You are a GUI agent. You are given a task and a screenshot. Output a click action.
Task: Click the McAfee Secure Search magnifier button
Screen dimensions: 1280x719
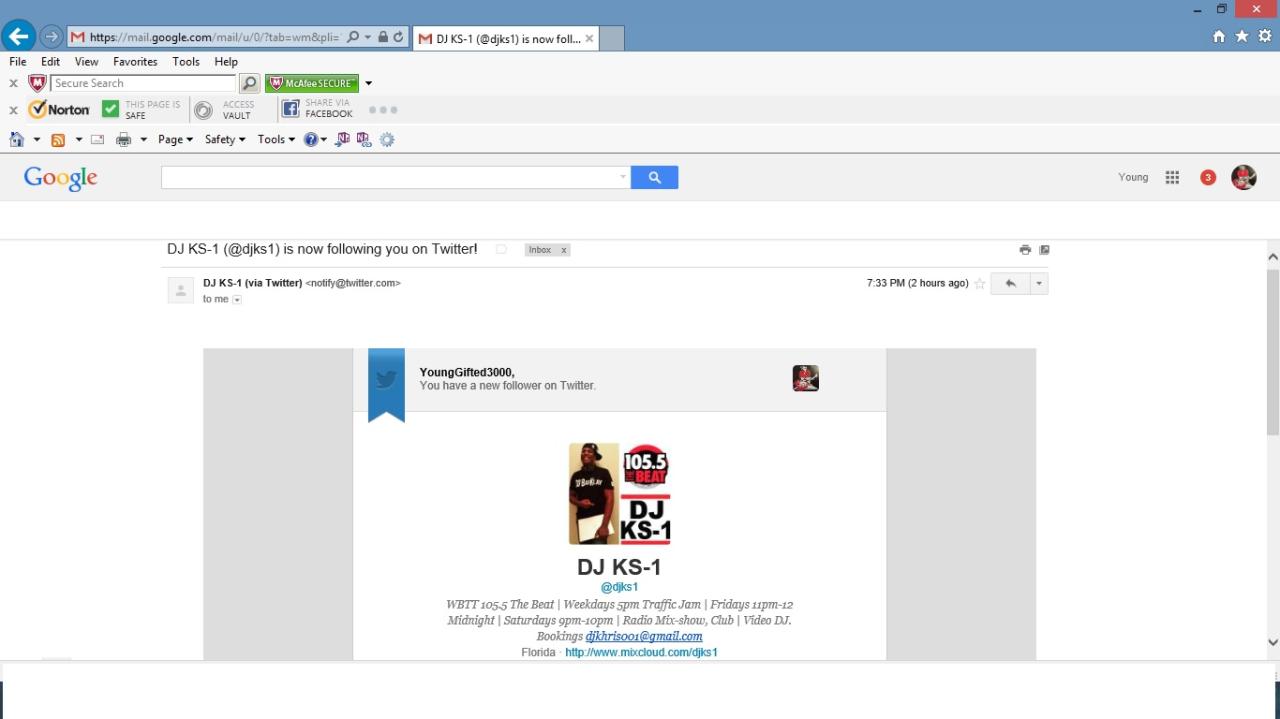tap(249, 83)
